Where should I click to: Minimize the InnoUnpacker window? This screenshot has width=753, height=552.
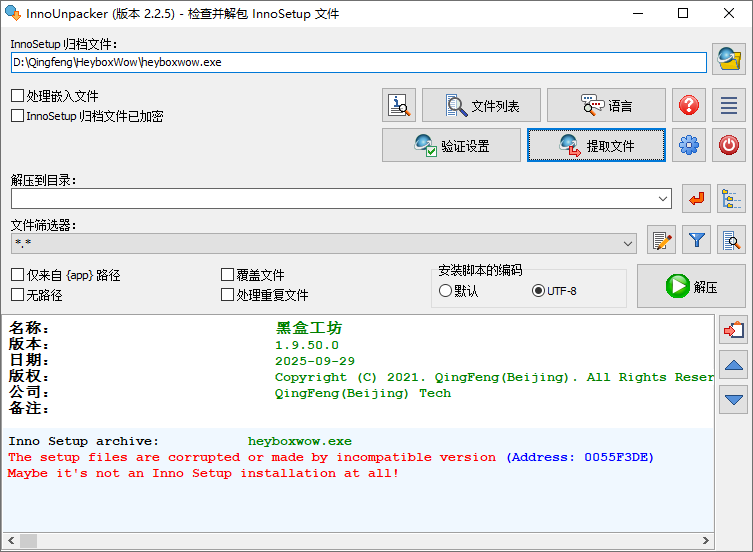pos(638,13)
